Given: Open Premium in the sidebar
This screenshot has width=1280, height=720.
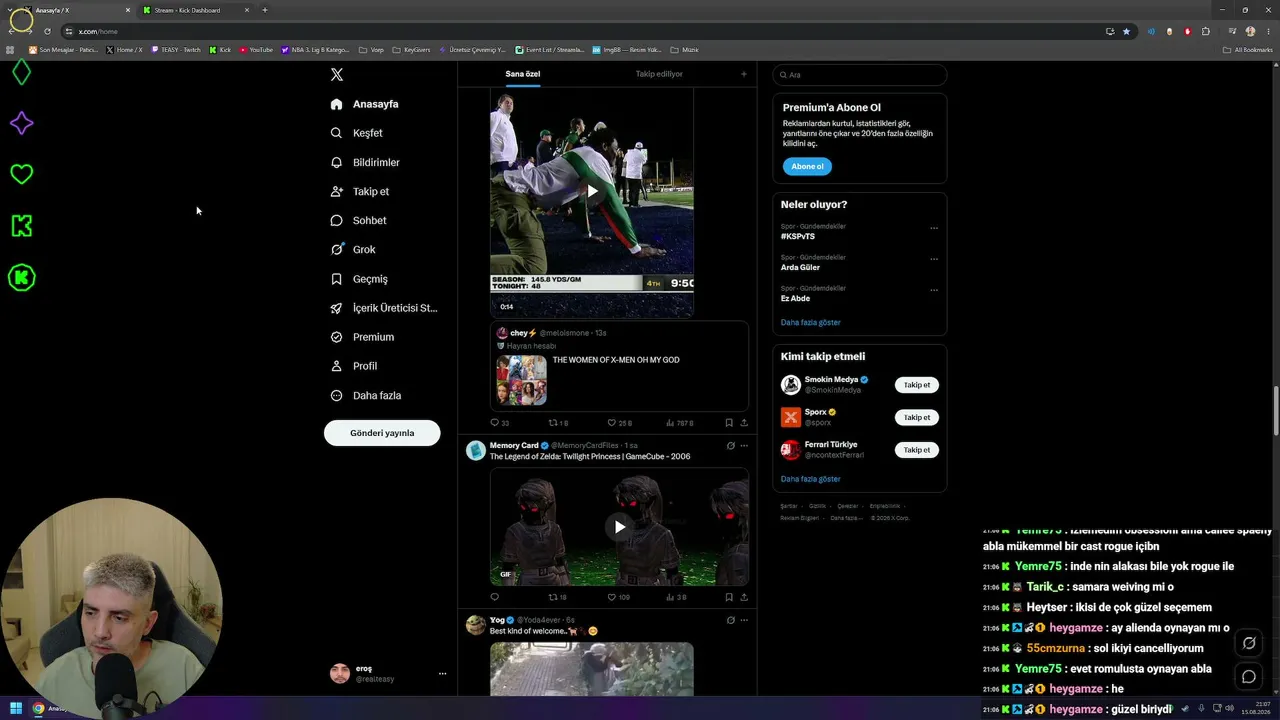Looking at the screenshot, I should (362, 337).
